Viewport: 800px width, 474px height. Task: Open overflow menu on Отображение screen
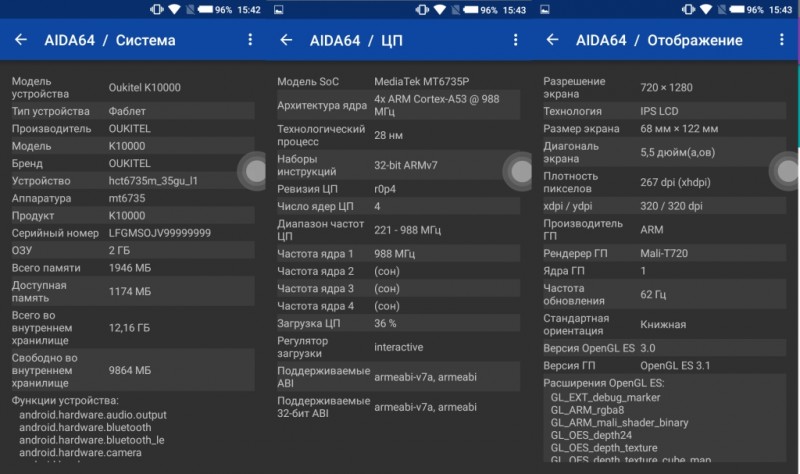[782, 40]
